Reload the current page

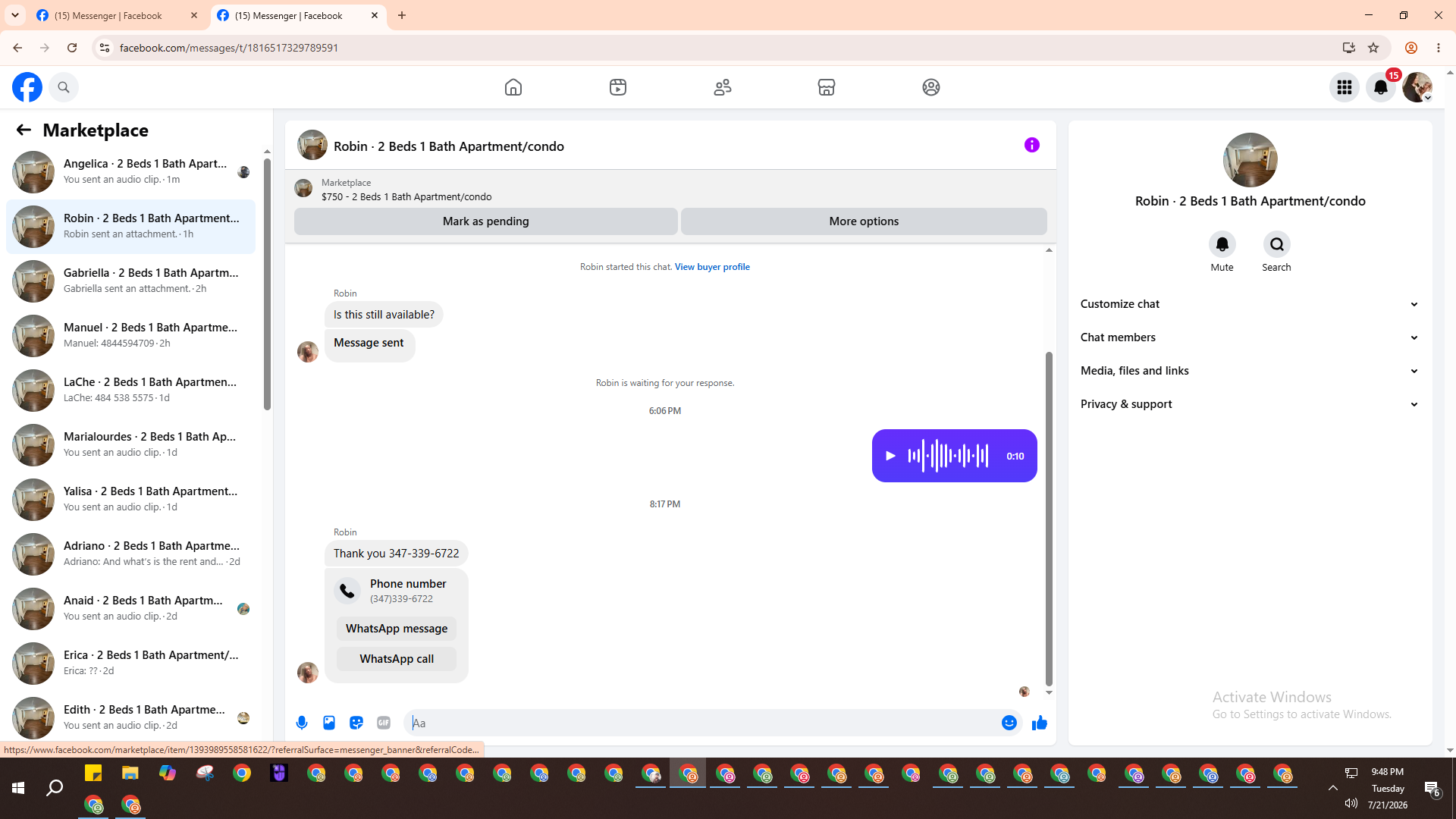tap(72, 48)
